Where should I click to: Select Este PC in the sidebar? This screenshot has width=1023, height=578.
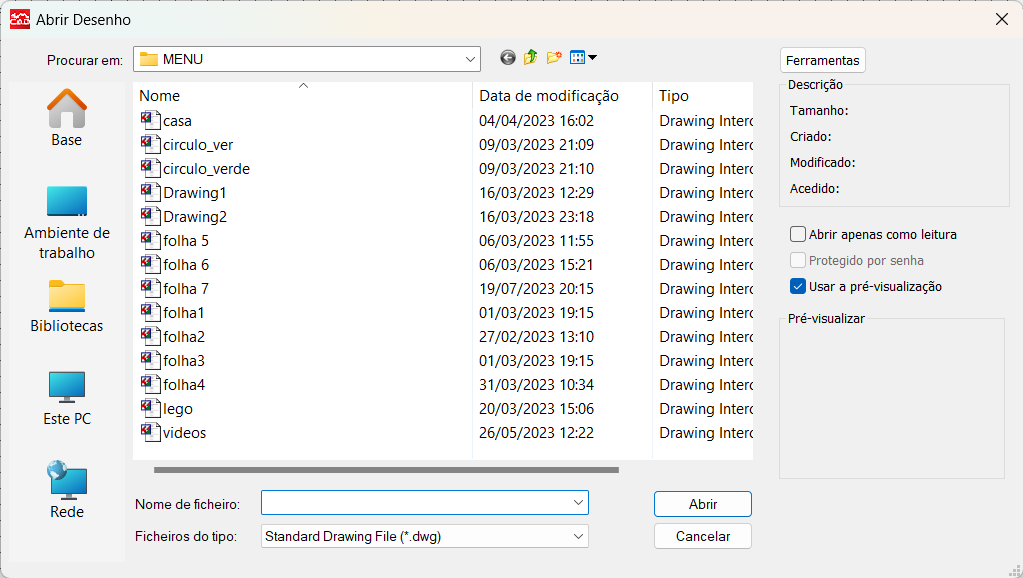click(67, 399)
